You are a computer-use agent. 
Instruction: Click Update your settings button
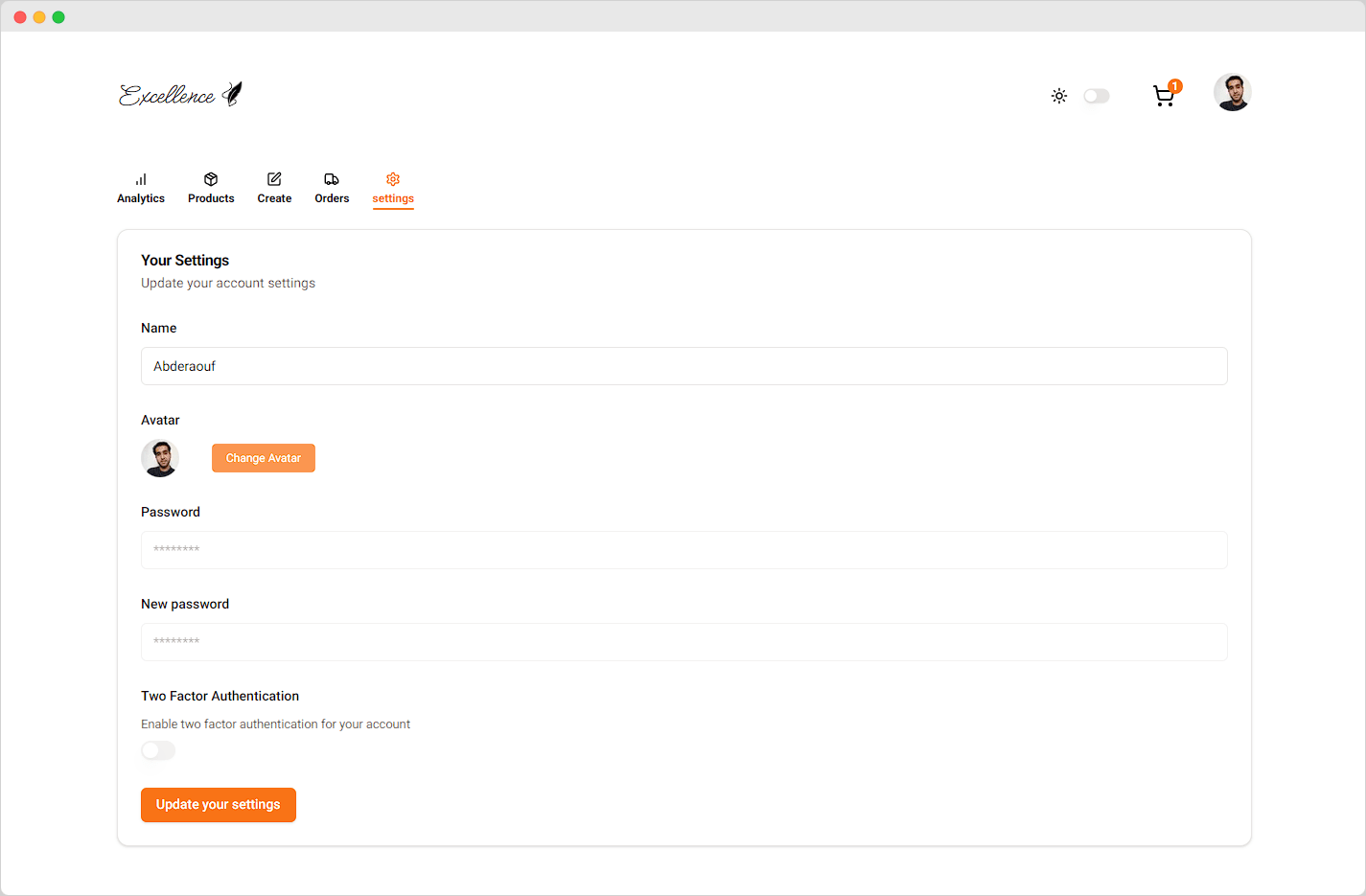click(219, 805)
